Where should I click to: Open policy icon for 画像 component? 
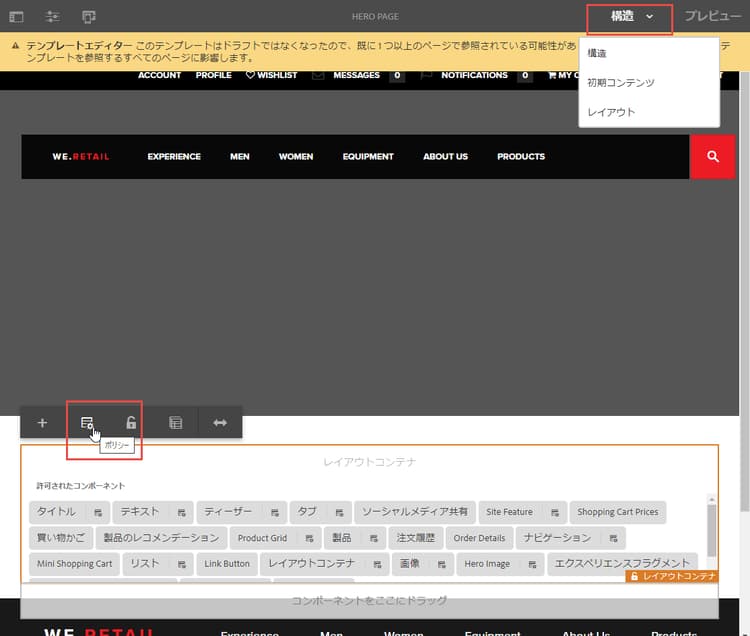(x=441, y=564)
